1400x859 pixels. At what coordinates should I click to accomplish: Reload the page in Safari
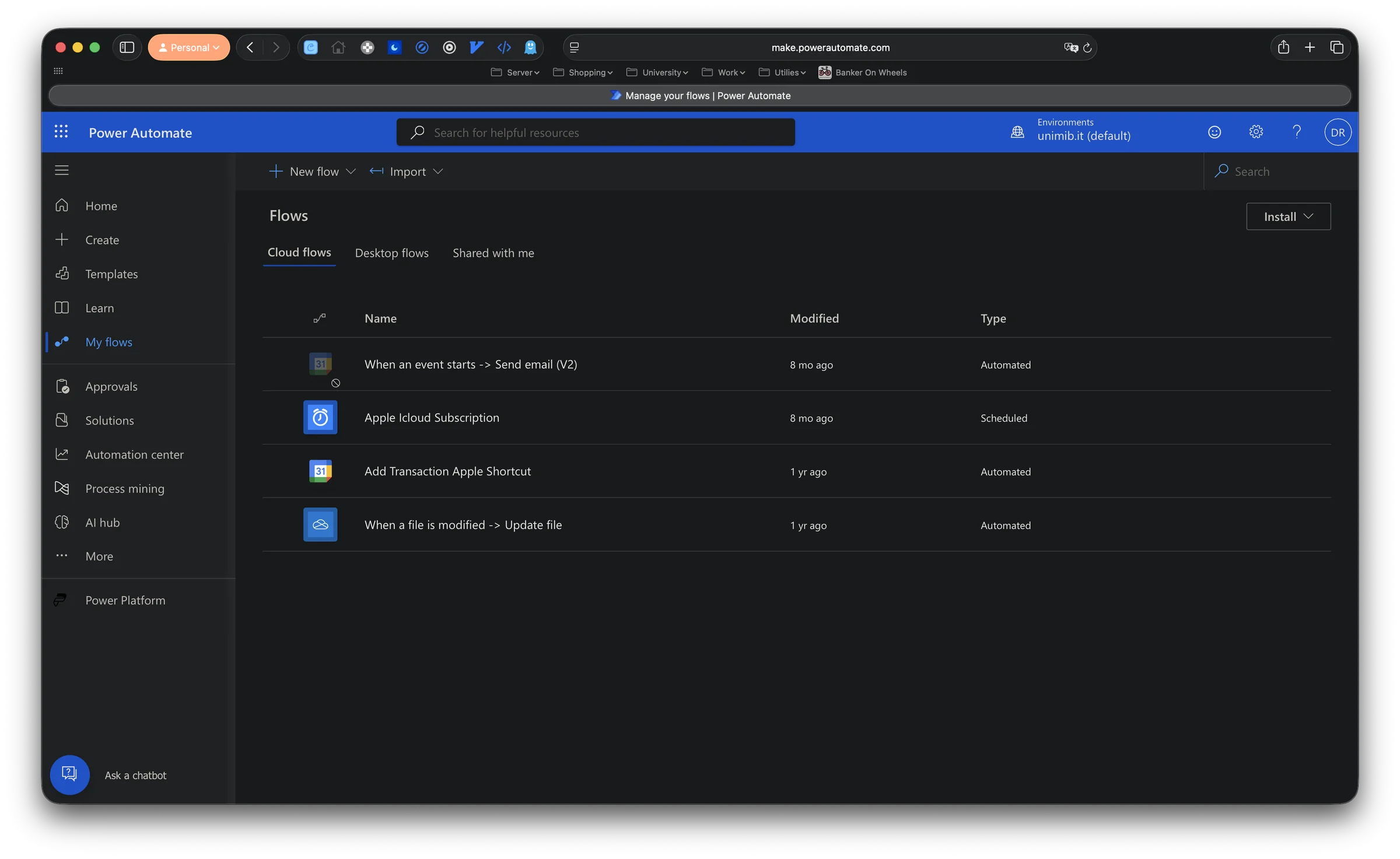(1087, 48)
